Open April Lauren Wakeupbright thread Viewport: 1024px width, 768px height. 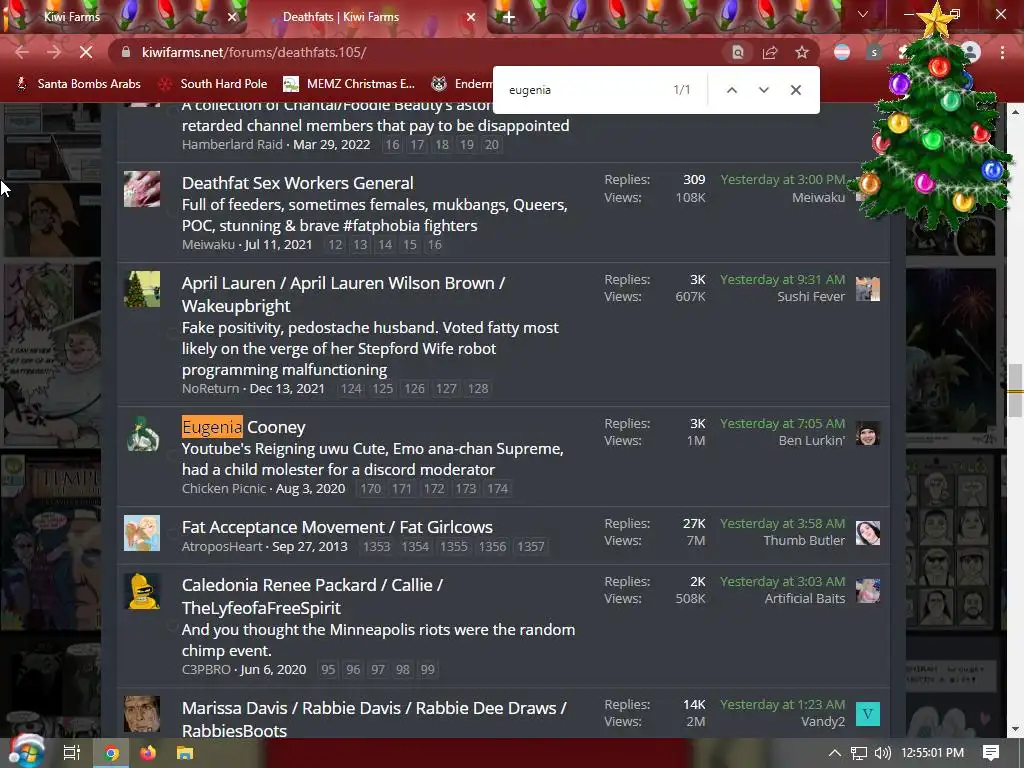[x=343, y=294]
